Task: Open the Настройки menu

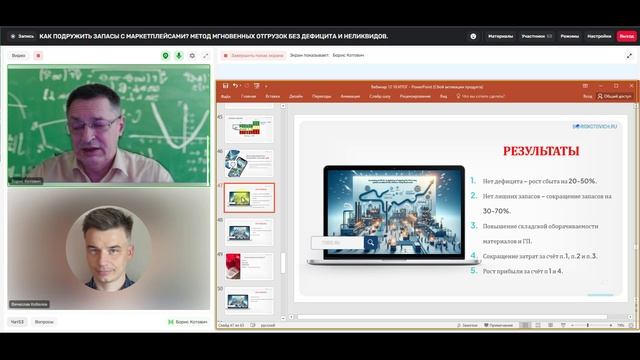Action: coord(599,36)
